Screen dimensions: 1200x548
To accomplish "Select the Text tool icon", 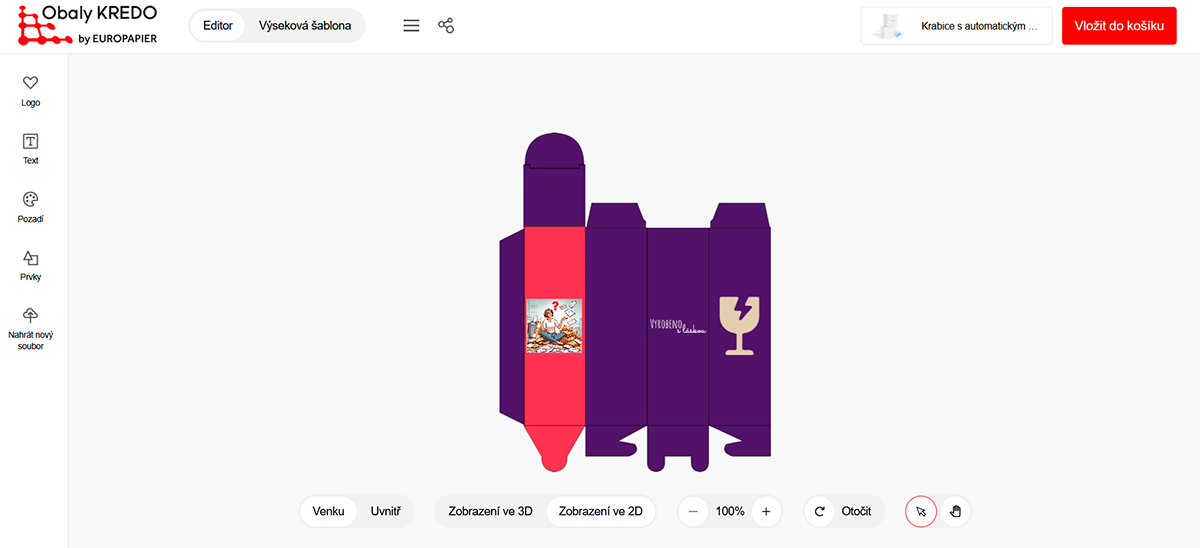I will point(31,142).
